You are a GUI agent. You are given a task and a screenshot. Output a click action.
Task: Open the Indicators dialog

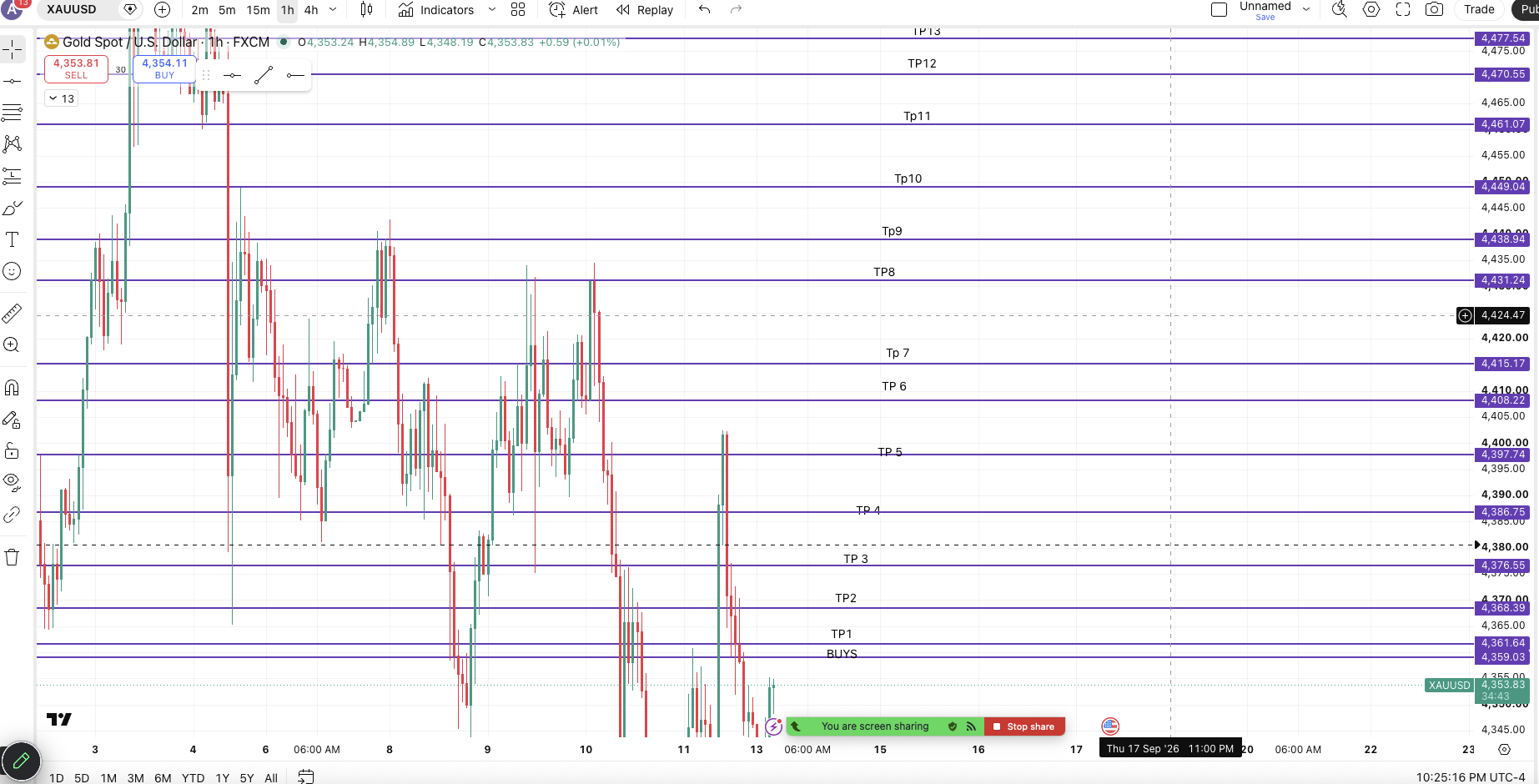[x=436, y=10]
